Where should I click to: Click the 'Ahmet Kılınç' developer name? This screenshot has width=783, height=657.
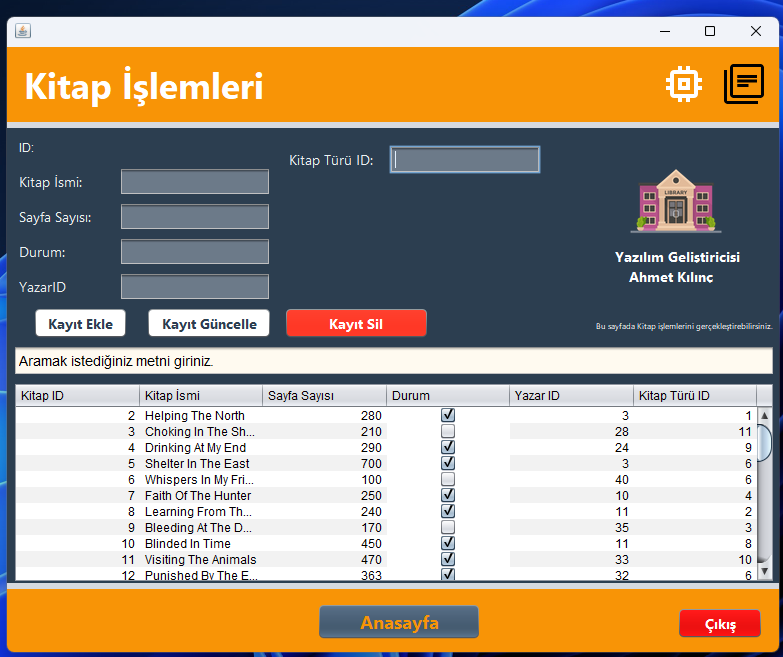coord(671,277)
